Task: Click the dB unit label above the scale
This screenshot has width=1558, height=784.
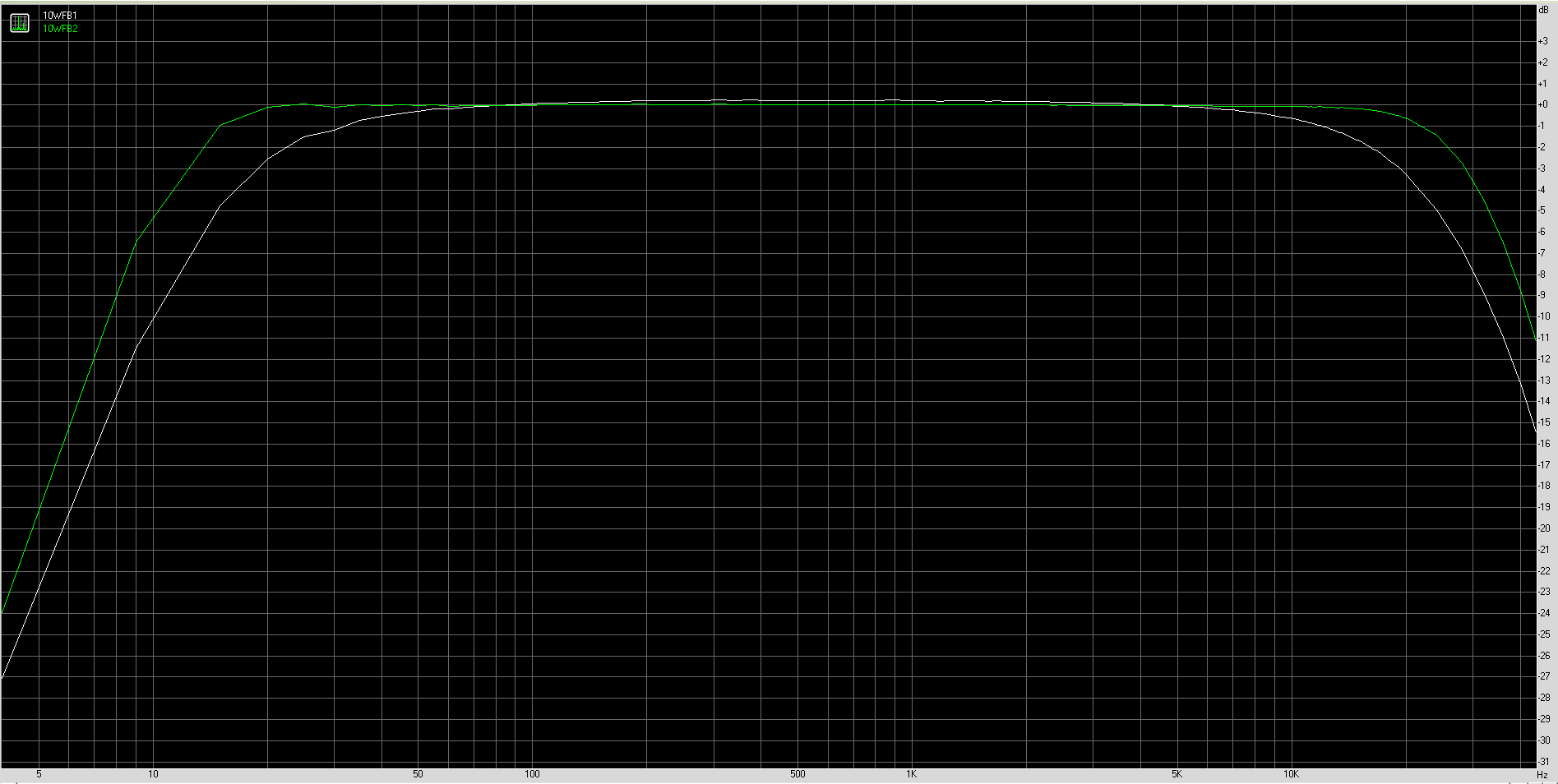Action: click(x=1543, y=10)
